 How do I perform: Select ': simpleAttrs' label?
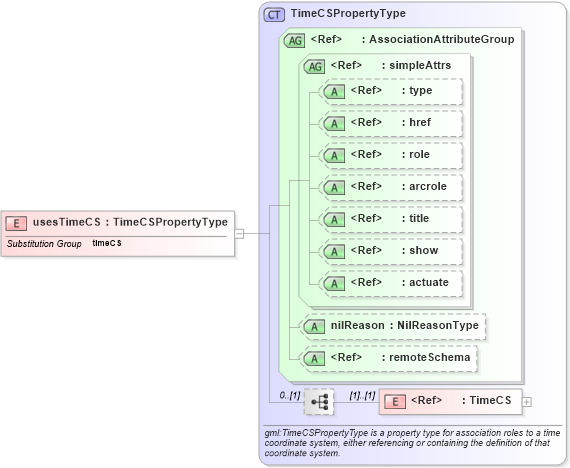pos(417,65)
